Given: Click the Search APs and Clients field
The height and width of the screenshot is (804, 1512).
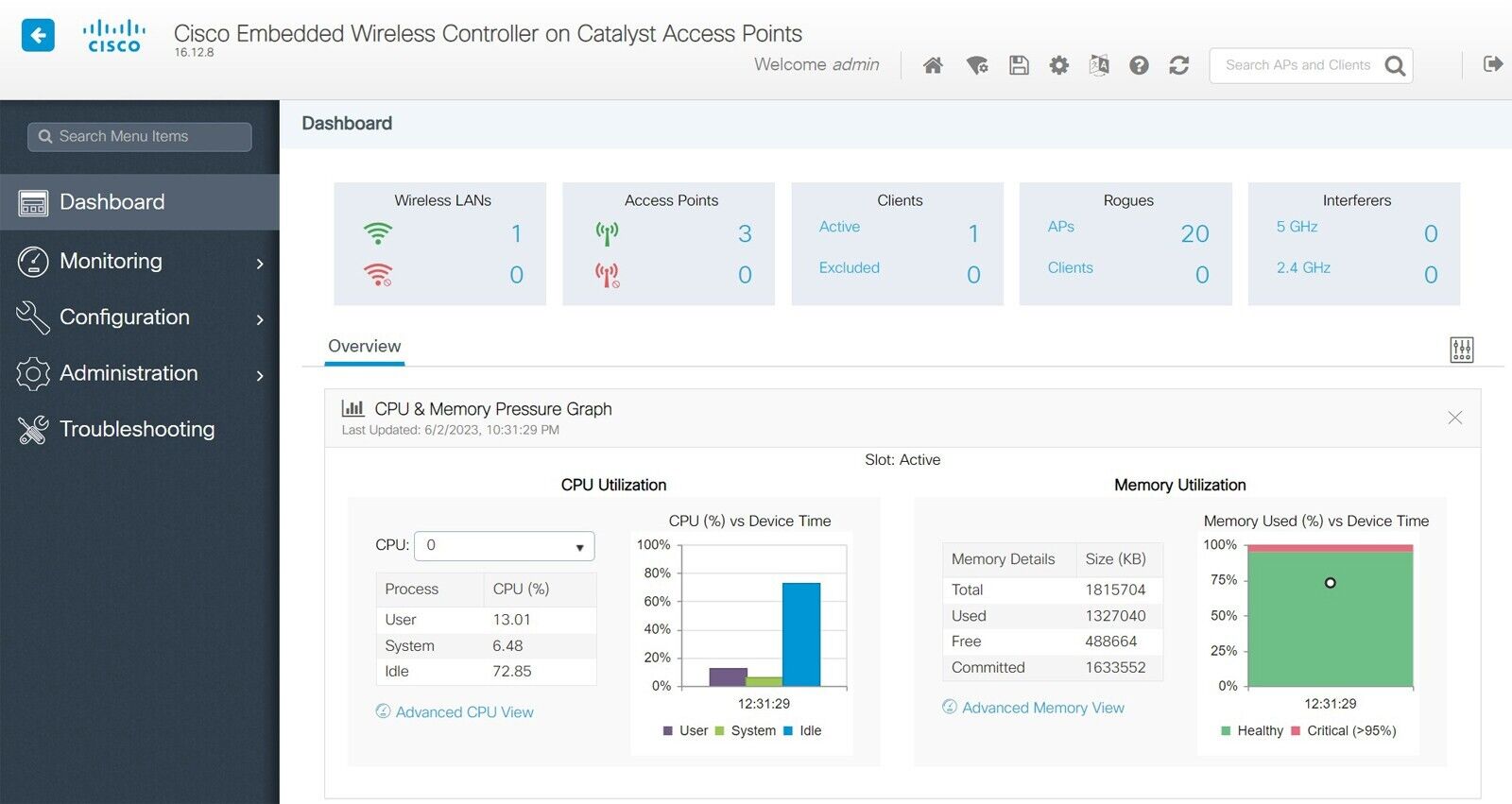Looking at the screenshot, I should click(x=1297, y=65).
